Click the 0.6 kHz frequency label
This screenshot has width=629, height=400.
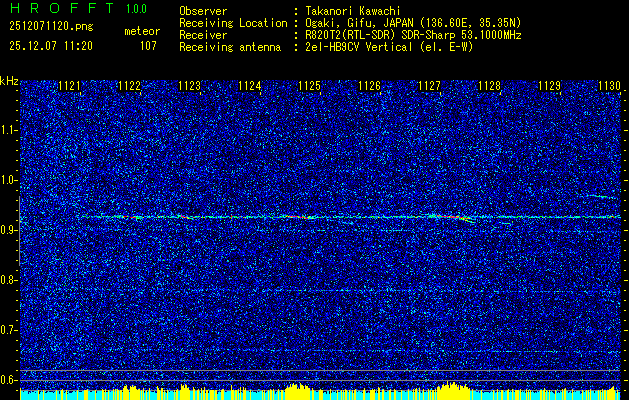[x=8, y=380]
